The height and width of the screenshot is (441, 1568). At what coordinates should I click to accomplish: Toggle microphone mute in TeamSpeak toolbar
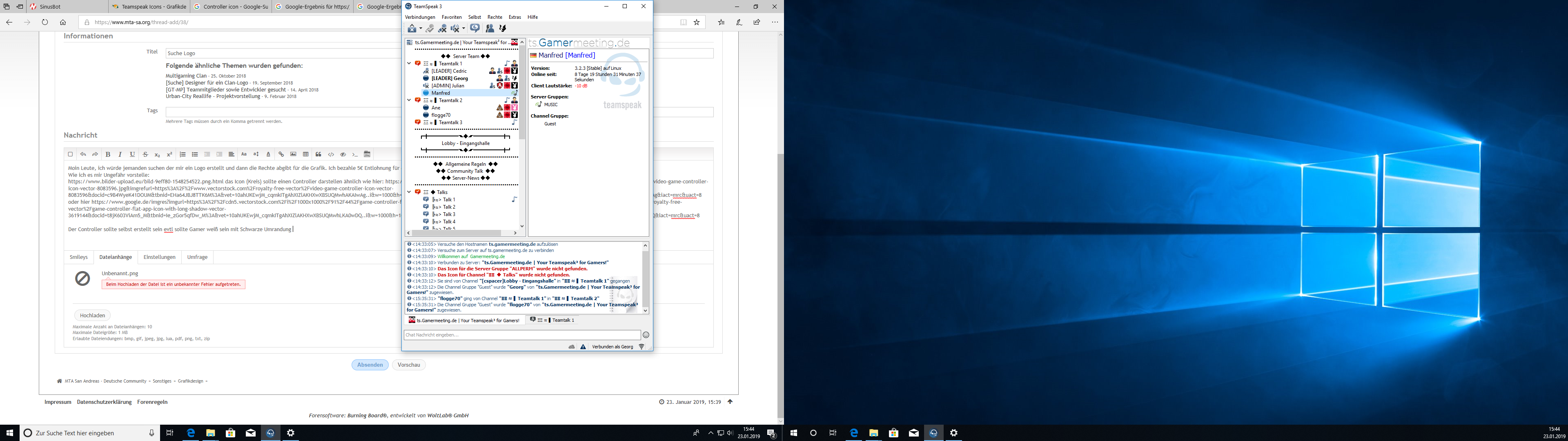point(443,29)
